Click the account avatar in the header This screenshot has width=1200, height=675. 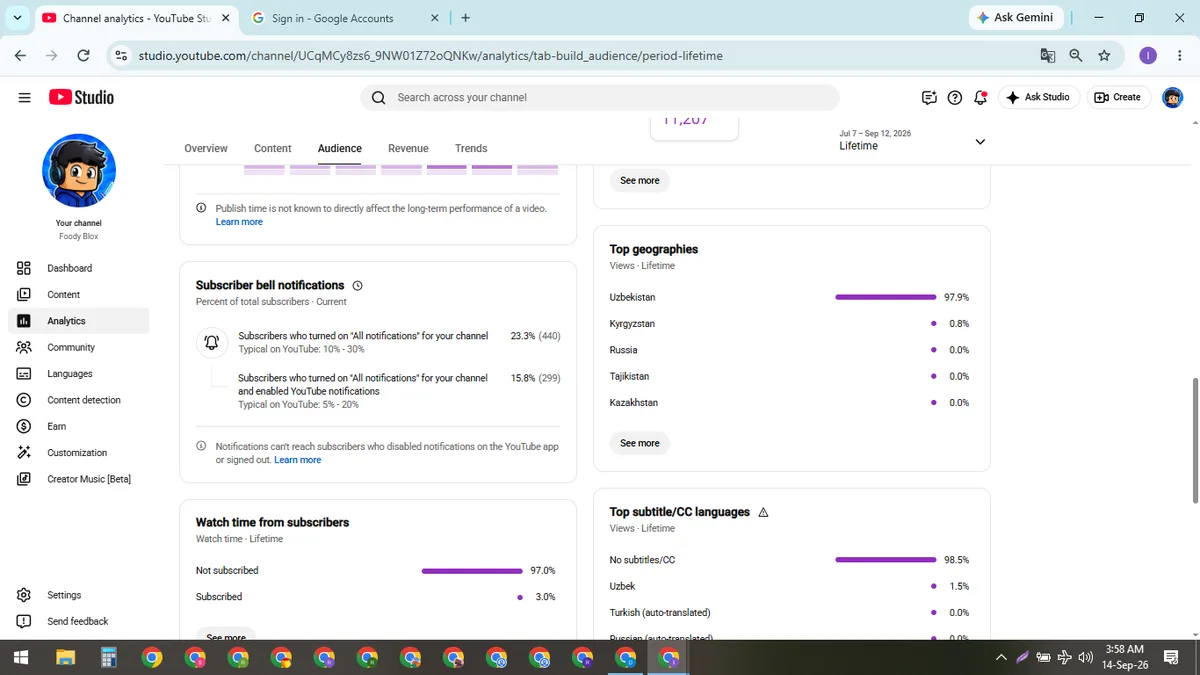1172,97
